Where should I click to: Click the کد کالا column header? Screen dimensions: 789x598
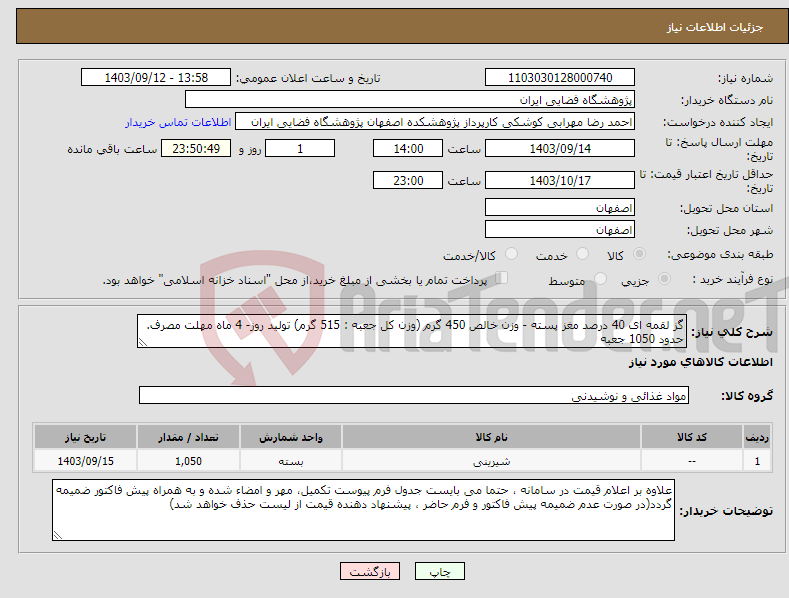692,437
